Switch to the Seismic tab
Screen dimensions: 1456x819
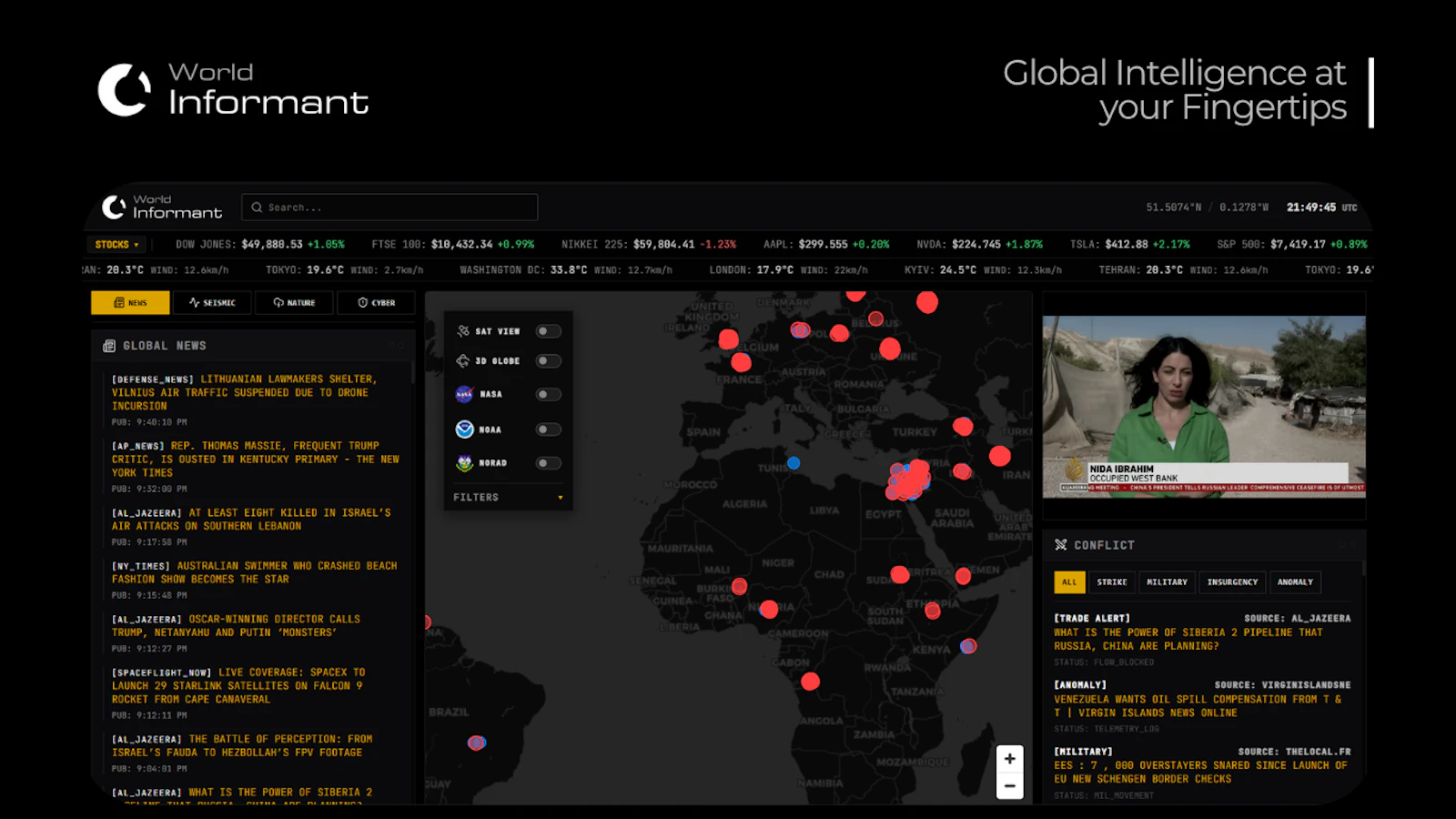click(x=211, y=303)
